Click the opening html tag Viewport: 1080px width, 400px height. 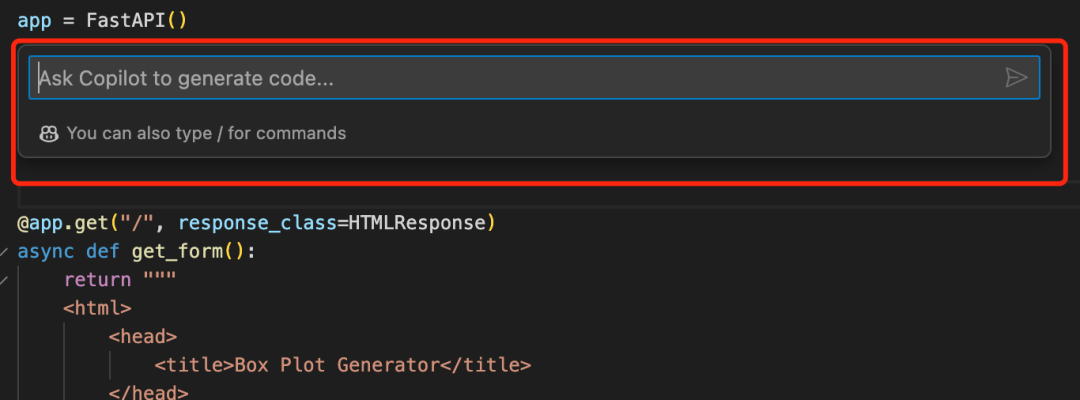coord(97,308)
